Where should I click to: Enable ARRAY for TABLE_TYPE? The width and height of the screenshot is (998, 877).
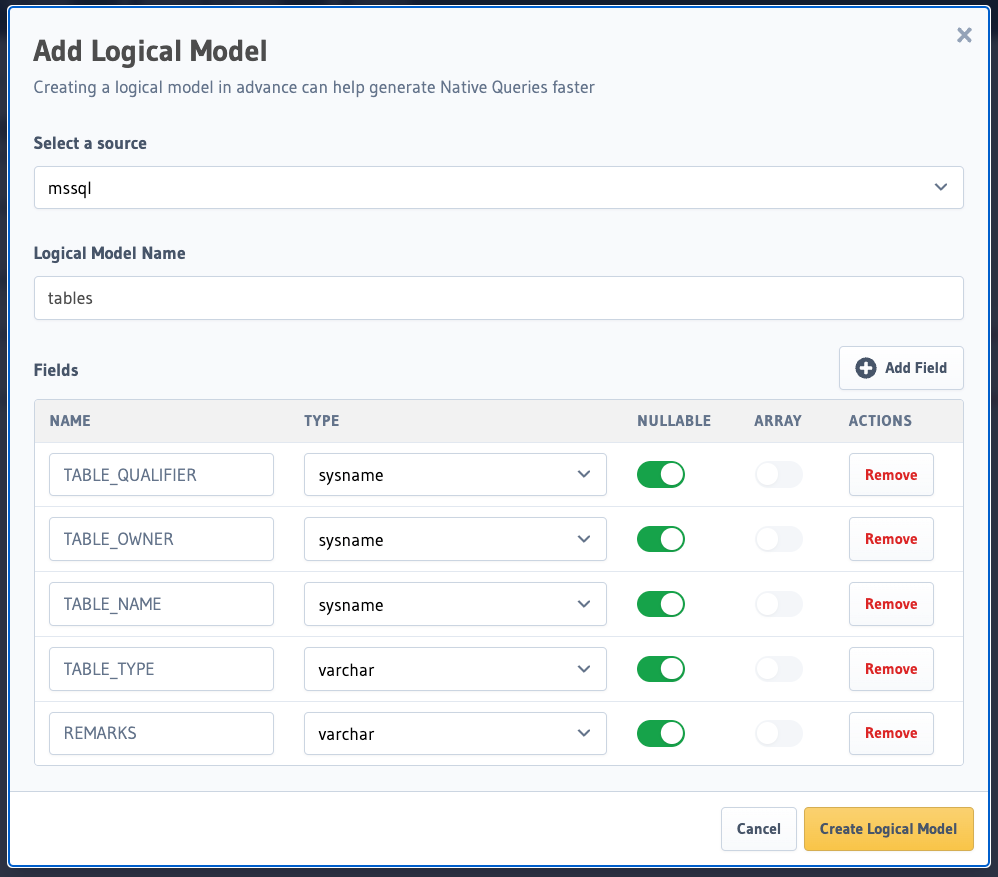click(778, 668)
